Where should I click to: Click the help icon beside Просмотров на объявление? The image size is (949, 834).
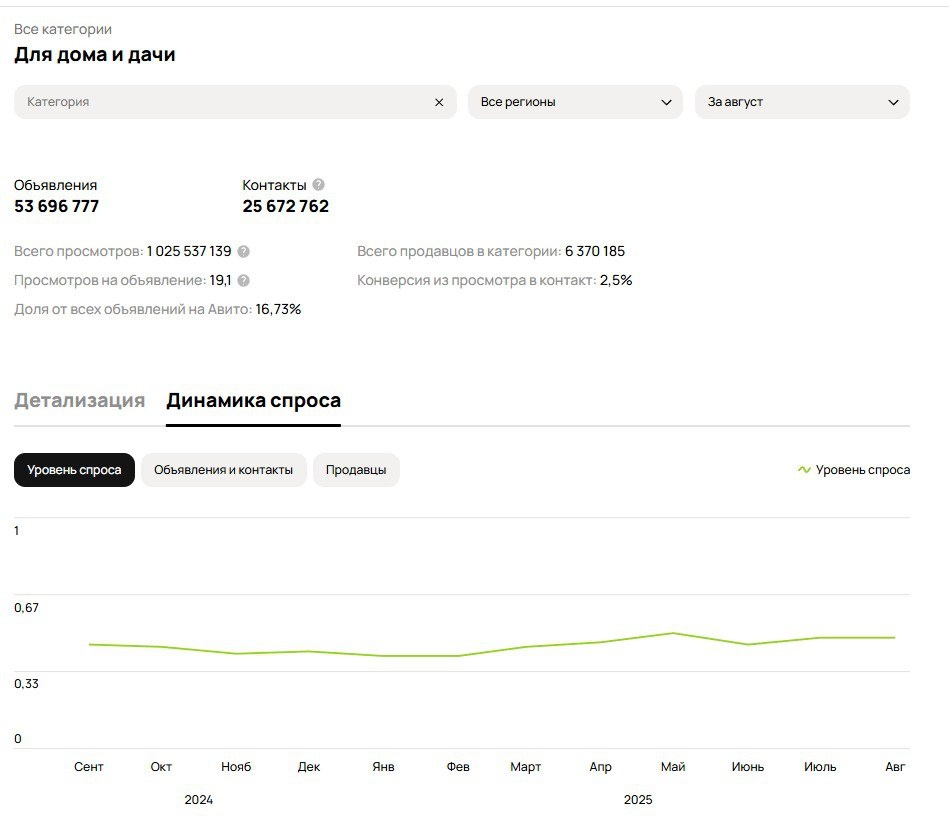(243, 281)
